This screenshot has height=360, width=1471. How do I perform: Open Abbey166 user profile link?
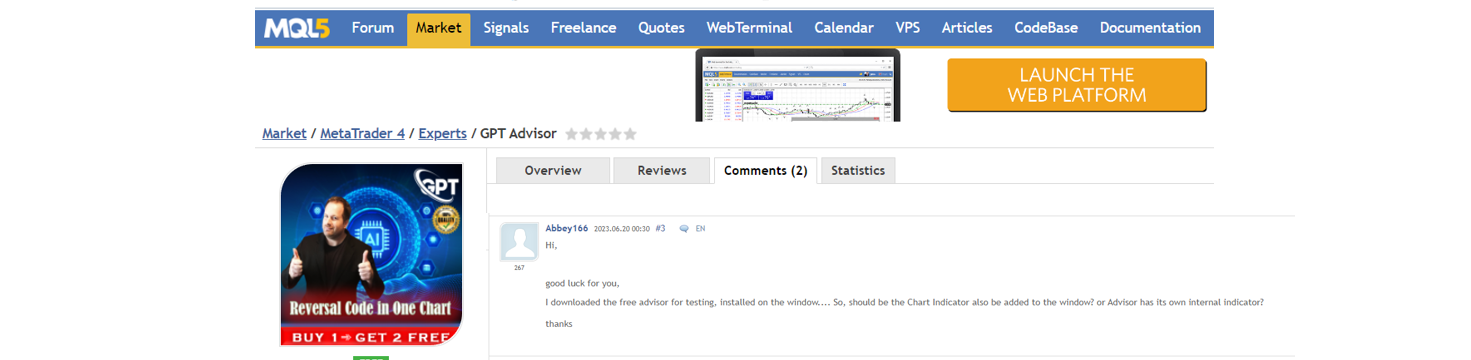click(x=567, y=228)
